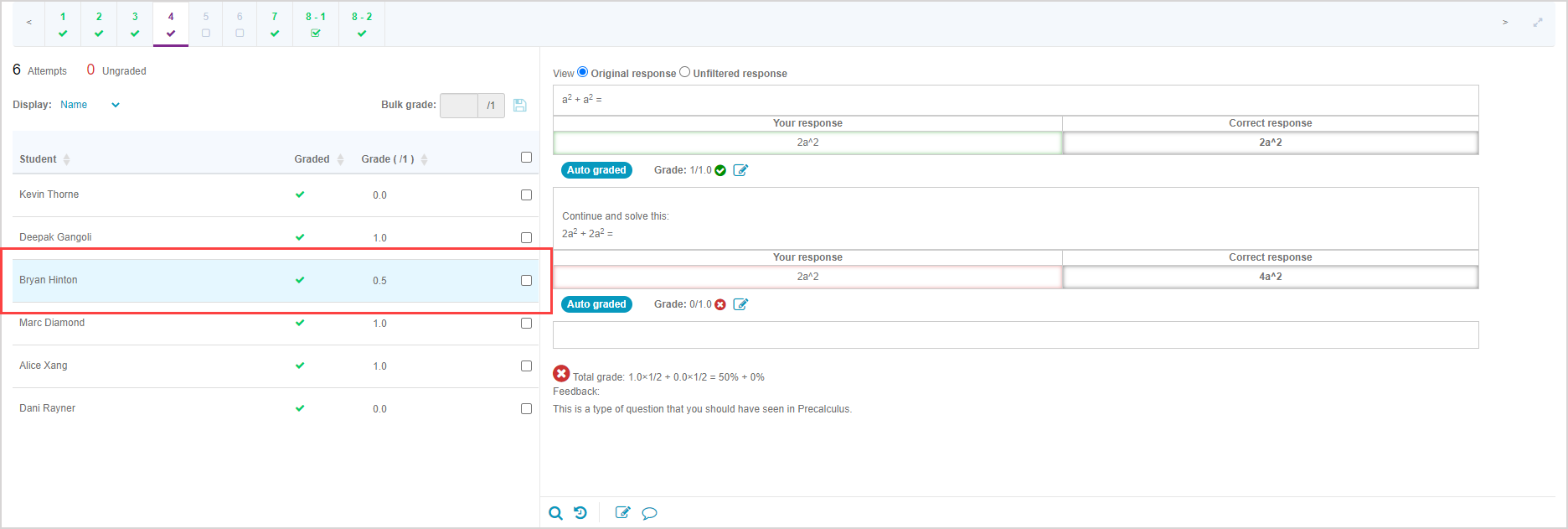Click the bulk grade save icon
The width and height of the screenshot is (1568, 529).
tap(519, 105)
